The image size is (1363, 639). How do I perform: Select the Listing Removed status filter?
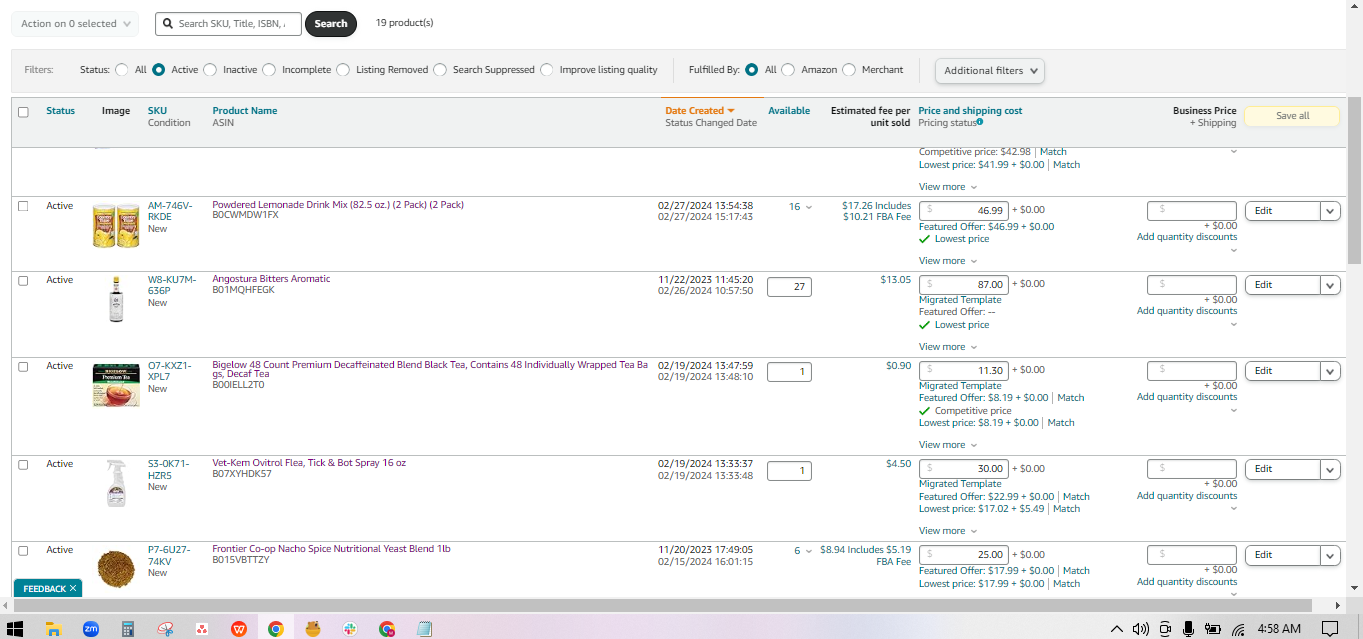click(x=343, y=70)
